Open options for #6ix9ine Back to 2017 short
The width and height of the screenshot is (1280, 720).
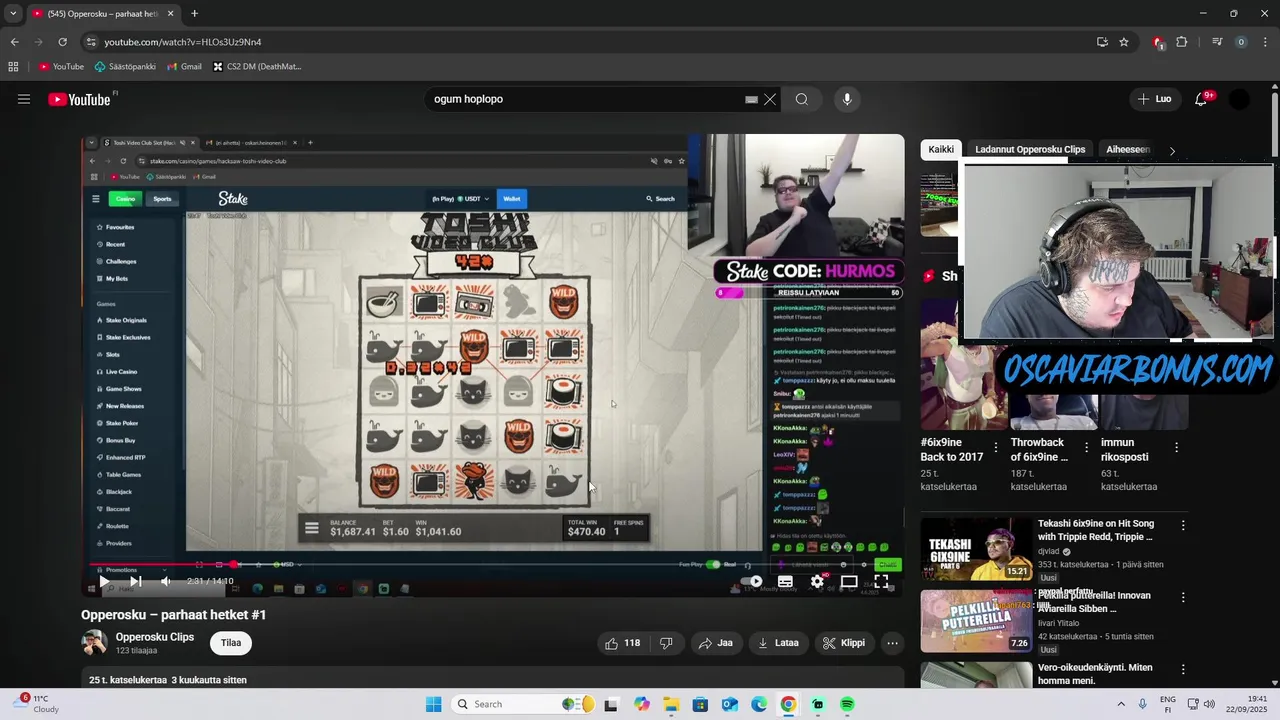[996, 447]
